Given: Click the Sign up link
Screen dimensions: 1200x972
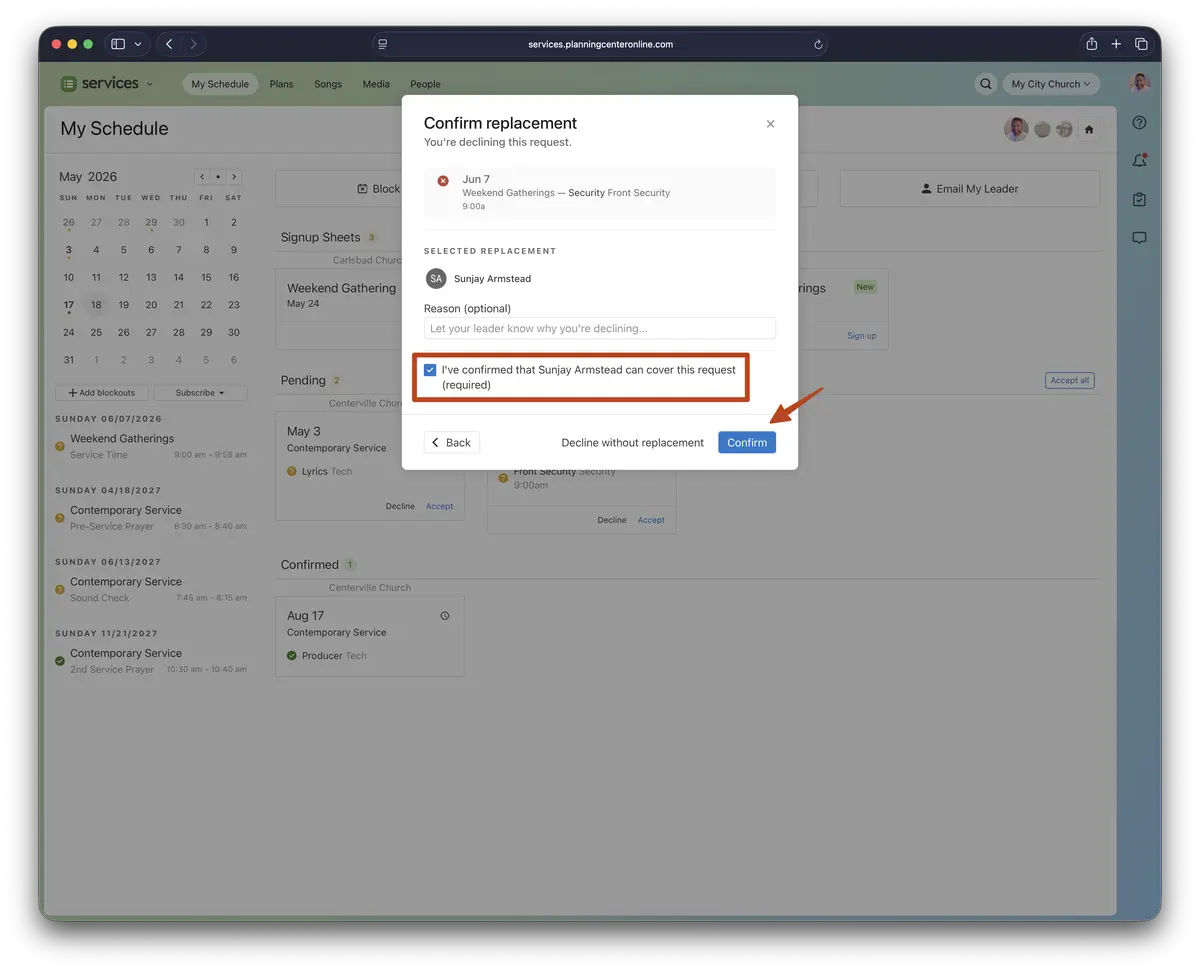Looking at the screenshot, I should (x=862, y=336).
